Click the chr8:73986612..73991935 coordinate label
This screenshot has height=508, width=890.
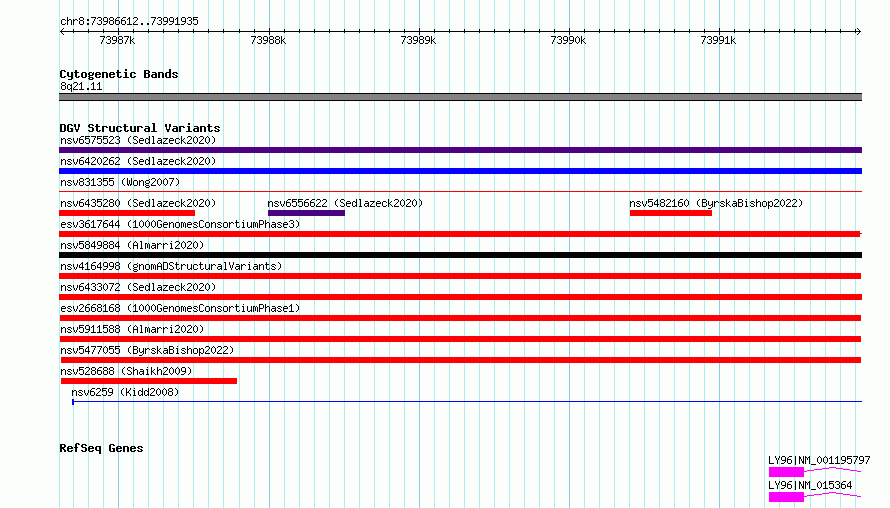pos(129,21)
